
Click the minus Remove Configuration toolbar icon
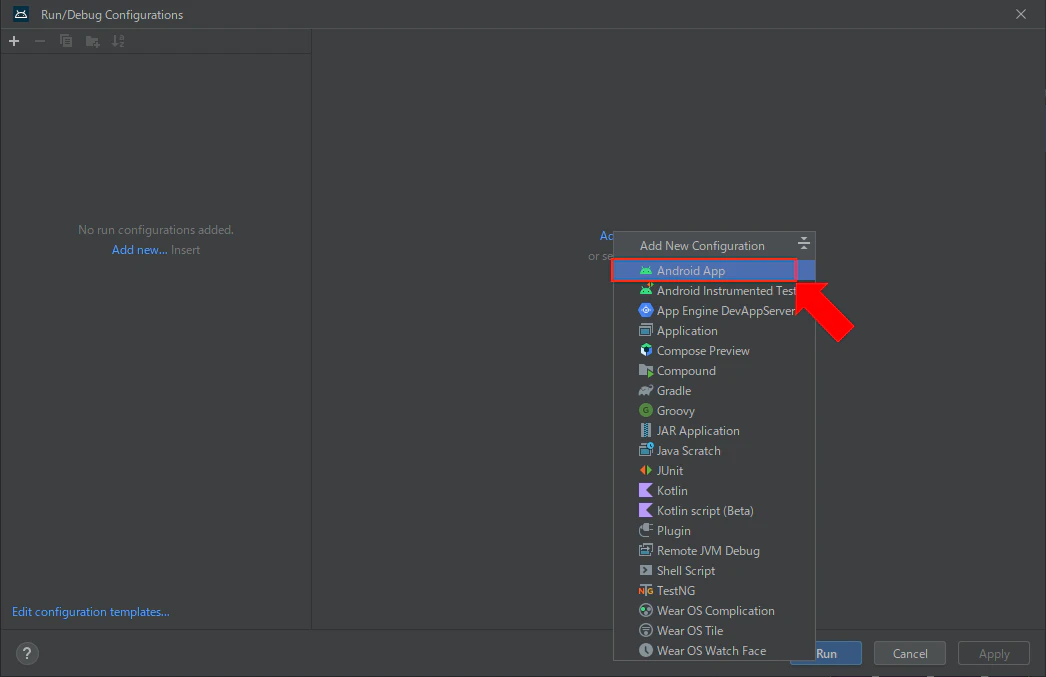pos(40,41)
